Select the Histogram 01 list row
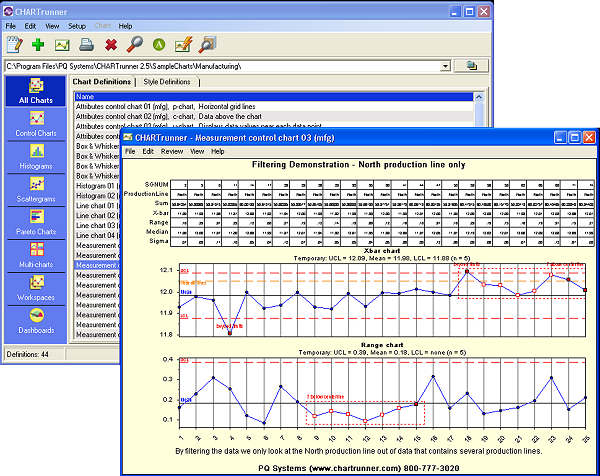Screen dimensions: 600x476 (x=98, y=186)
